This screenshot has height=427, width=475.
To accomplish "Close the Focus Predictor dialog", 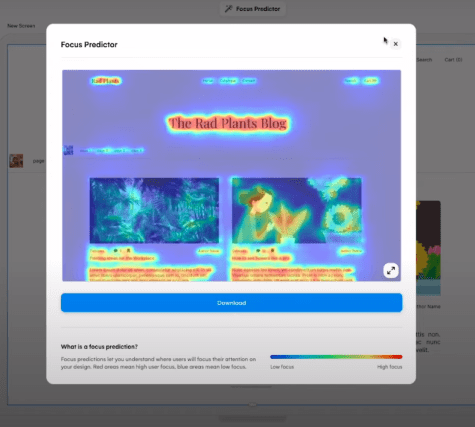I will (x=396, y=44).
